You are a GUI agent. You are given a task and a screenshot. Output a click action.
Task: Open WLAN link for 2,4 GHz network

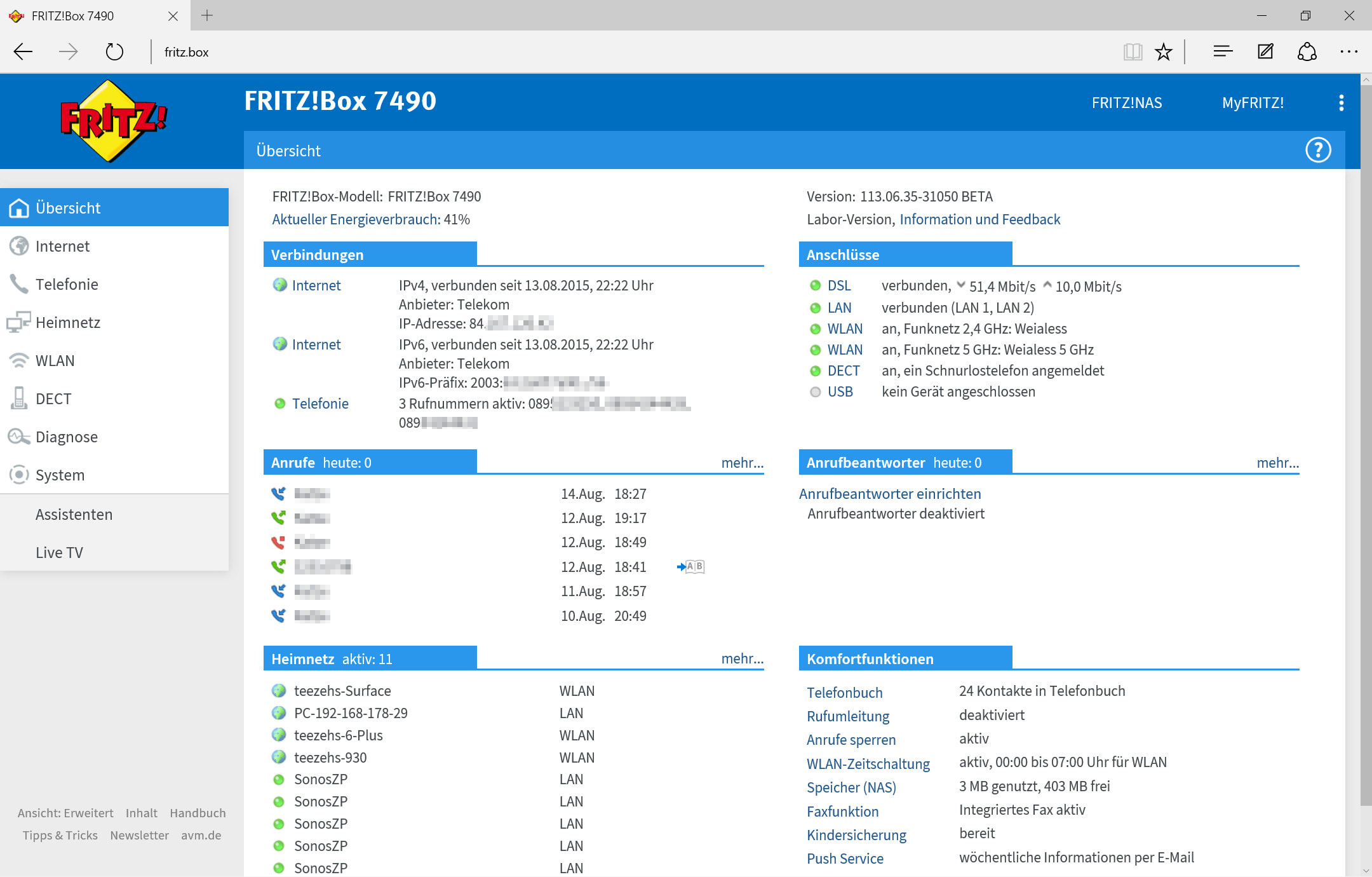845,329
